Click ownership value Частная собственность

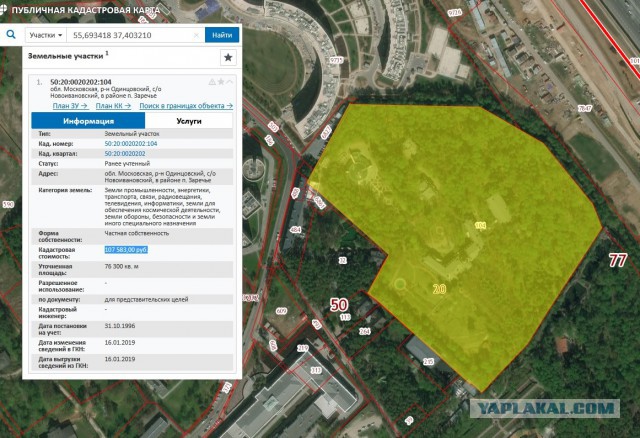tap(137, 233)
